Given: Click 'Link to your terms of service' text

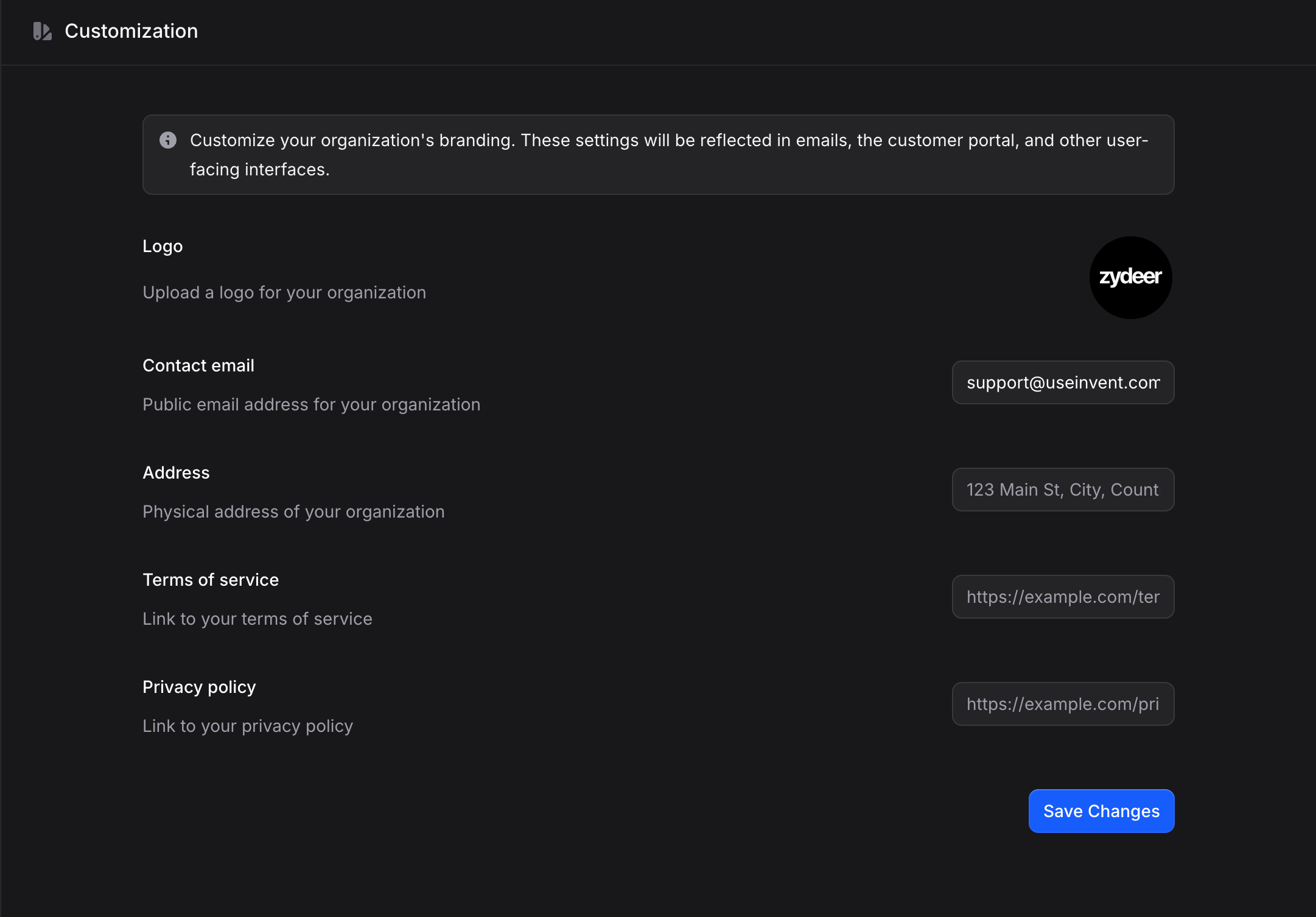Looking at the screenshot, I should point(257,619).
